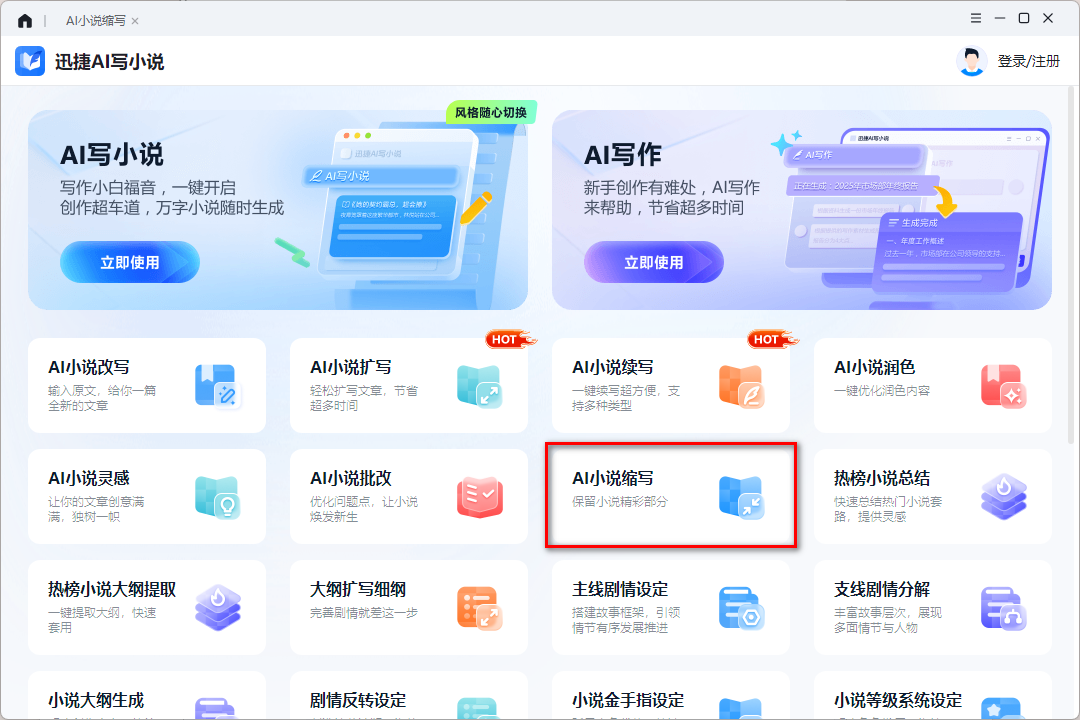Open the hamburger menu in the title bar
1080x720 pixels.
click(975, 19)
